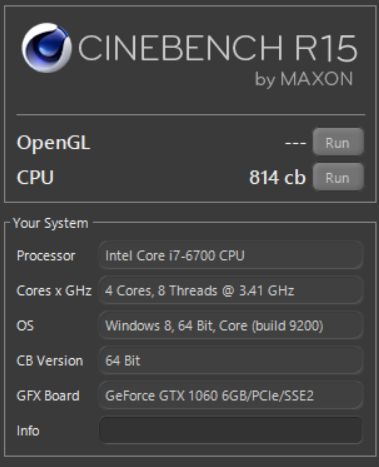Run the CPU benchmark
This screenshot has height=467, width=379.
[338, 177]
